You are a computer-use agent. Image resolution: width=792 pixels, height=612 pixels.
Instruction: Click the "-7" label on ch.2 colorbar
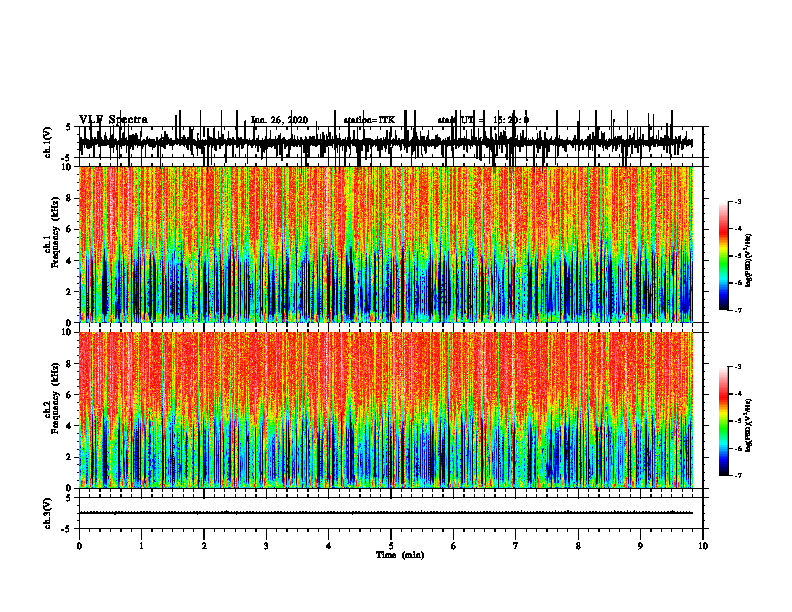[738, 475]
